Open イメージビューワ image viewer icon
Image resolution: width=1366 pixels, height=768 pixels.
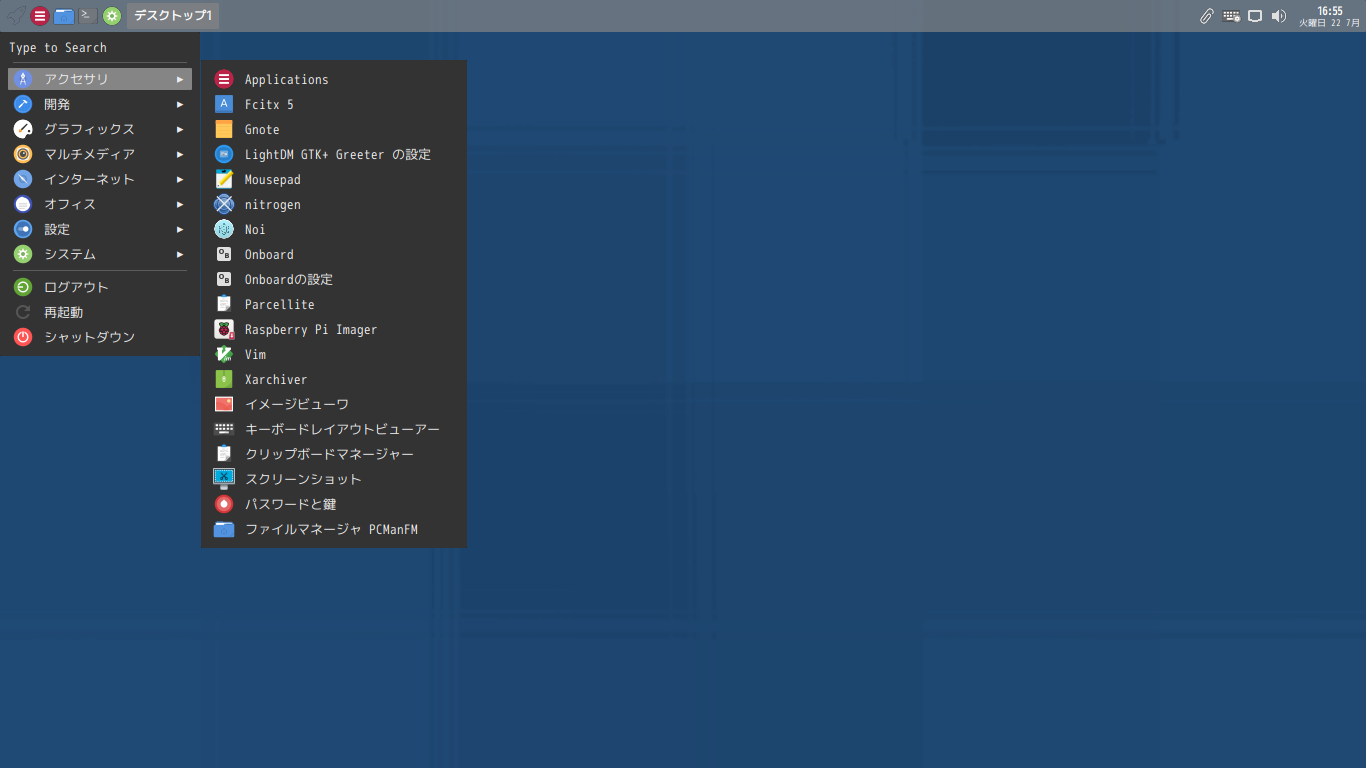tap(224, 404)
